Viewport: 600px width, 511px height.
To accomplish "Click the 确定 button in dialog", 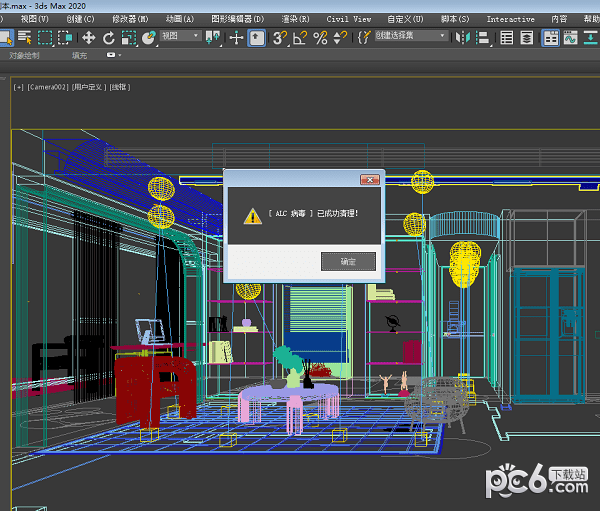I will coord(347,261).
